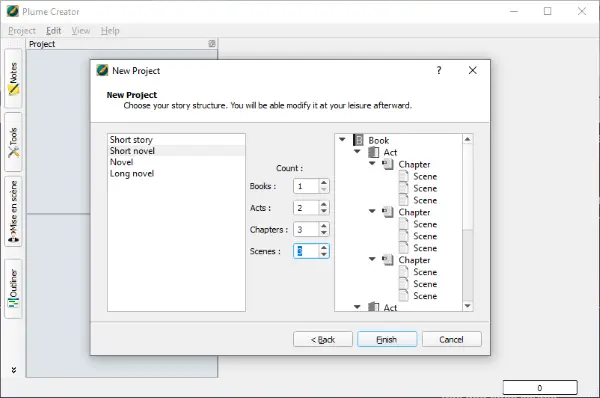Decrease the Chapters count
Image resolution: width=600 pixels, height=398 pixels.
click(x=324, y=233)
